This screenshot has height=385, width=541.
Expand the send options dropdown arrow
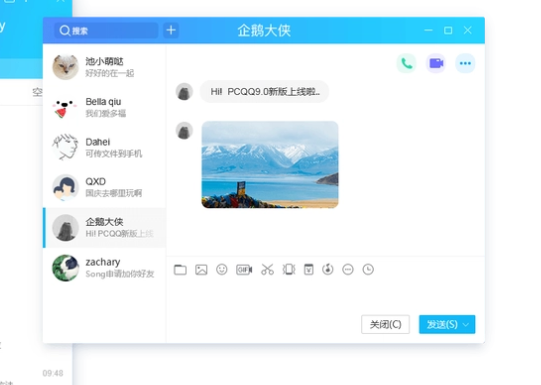point(466,325)
